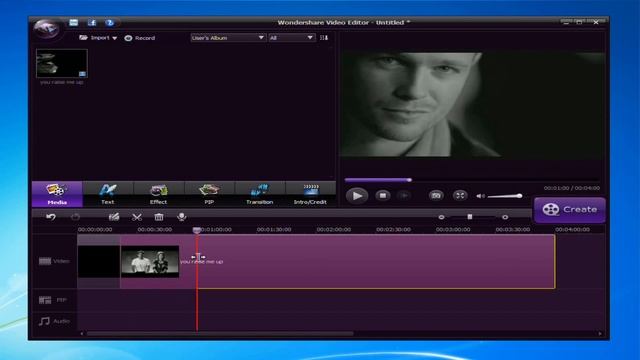The height and width of the screenshot is (360, 640).
Task: Play the preview video
Action: coord(357,196)
